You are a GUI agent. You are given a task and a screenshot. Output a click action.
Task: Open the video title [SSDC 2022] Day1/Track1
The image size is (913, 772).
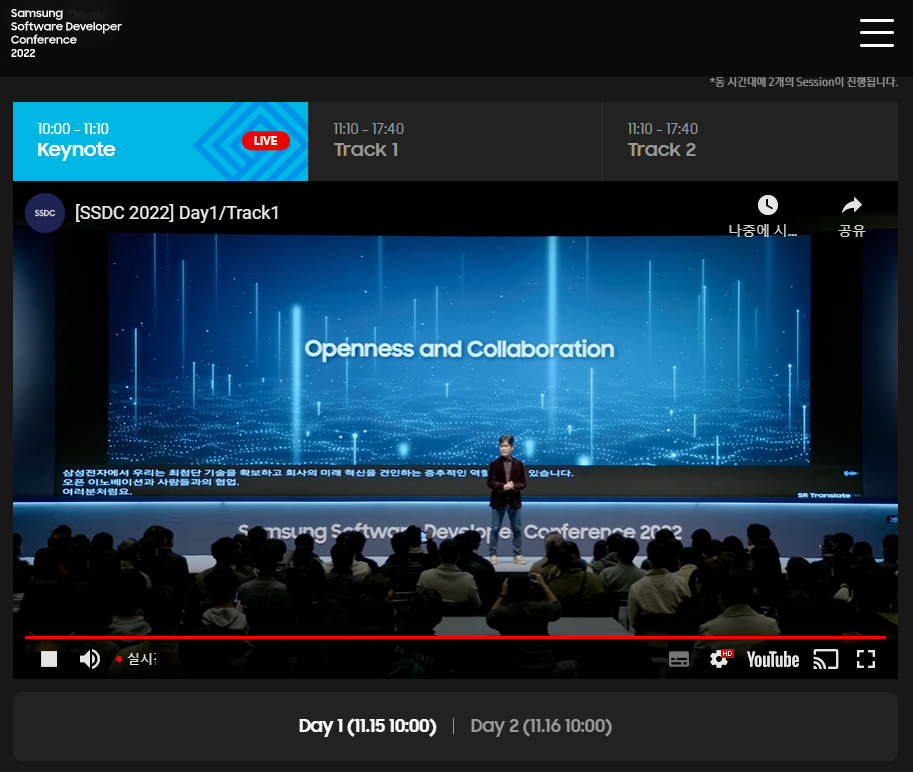177,213
